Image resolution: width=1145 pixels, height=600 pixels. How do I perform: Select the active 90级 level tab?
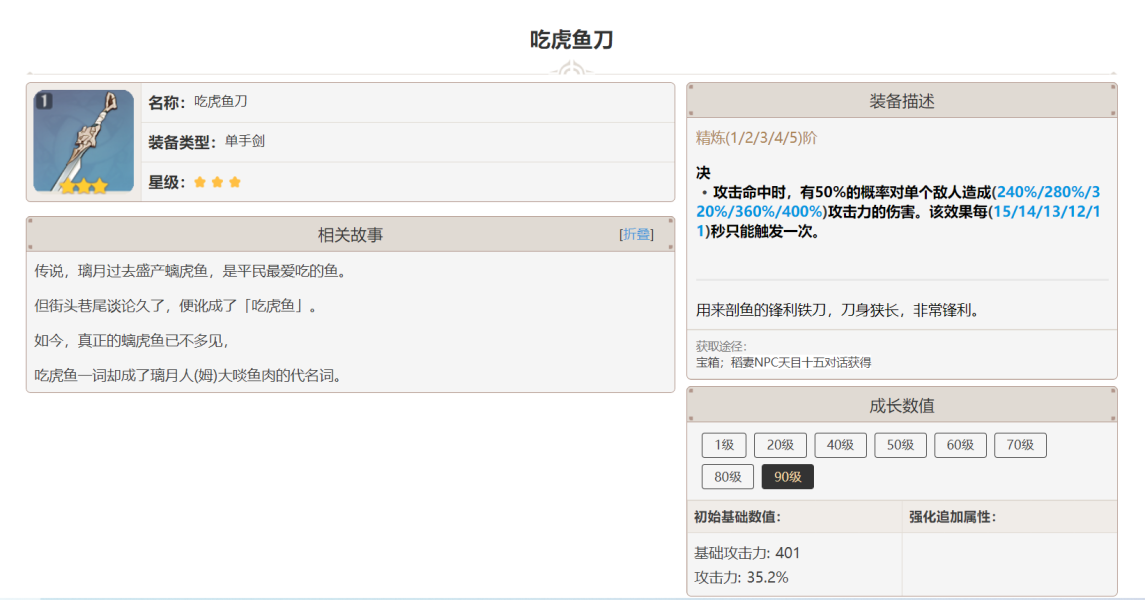[x=787, y=477]
